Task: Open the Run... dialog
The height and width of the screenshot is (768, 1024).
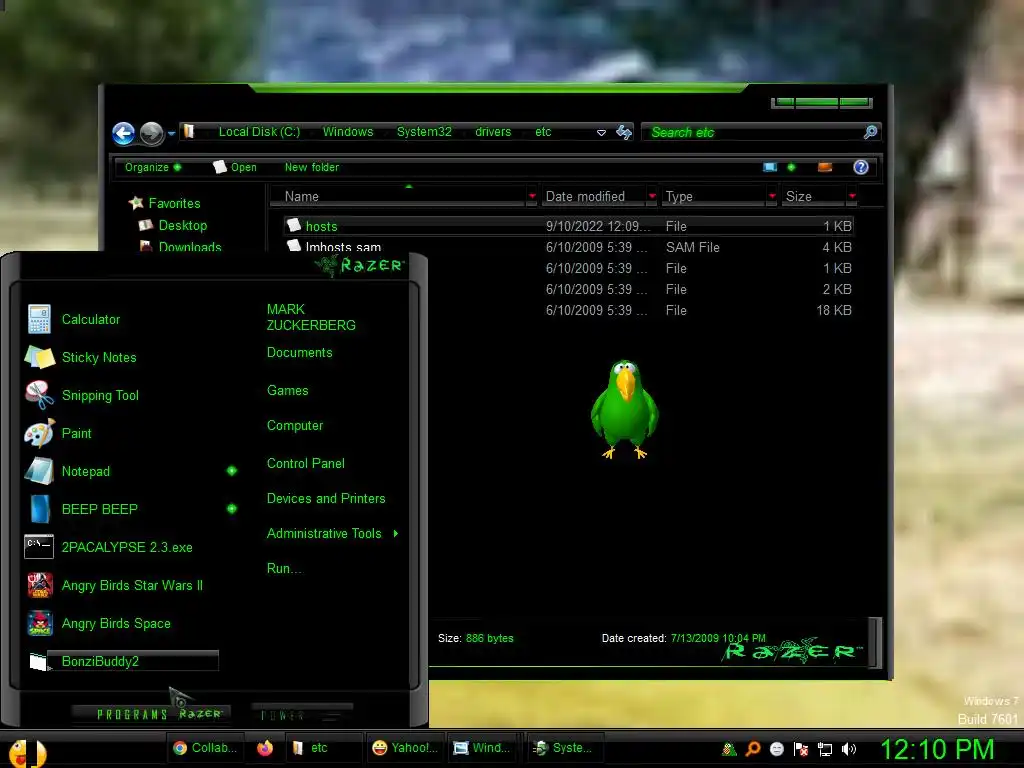Action: click(284, 568)
